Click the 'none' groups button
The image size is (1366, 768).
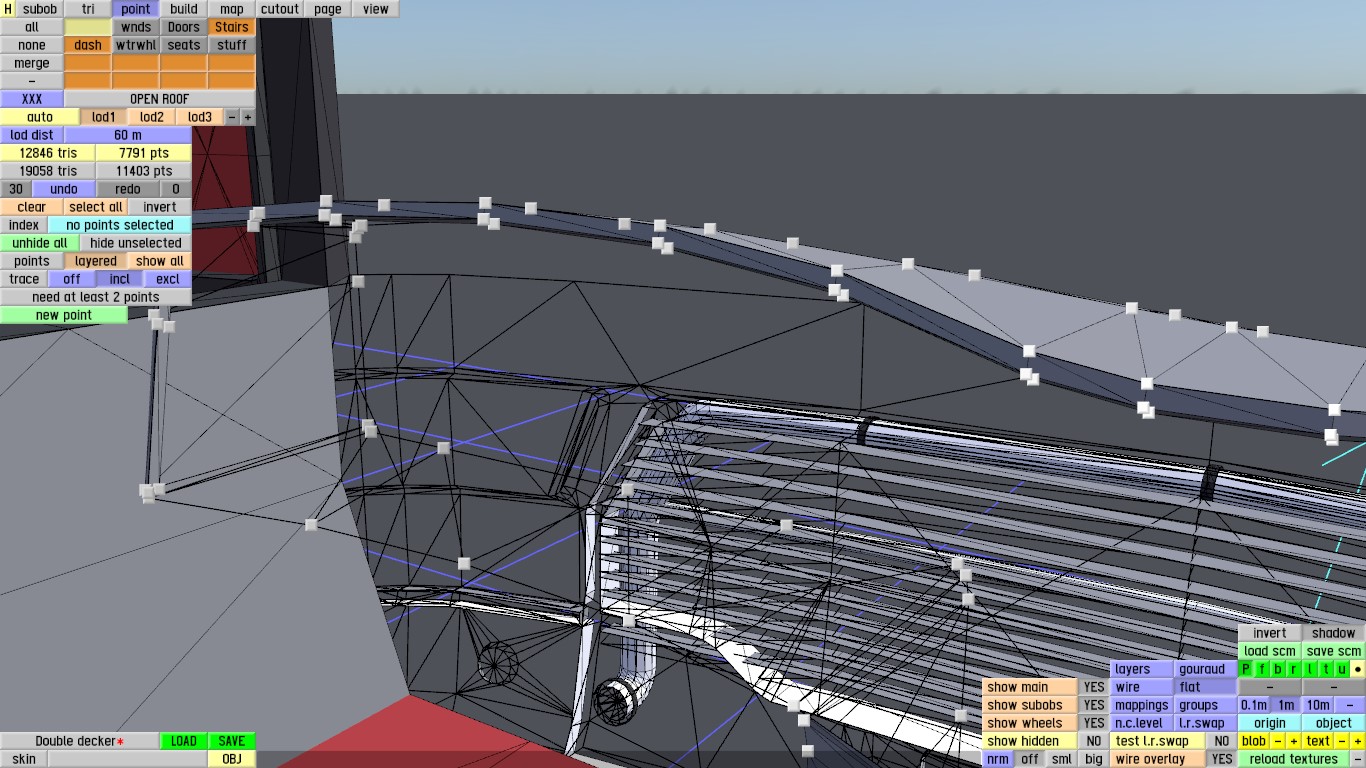[32, 45]
